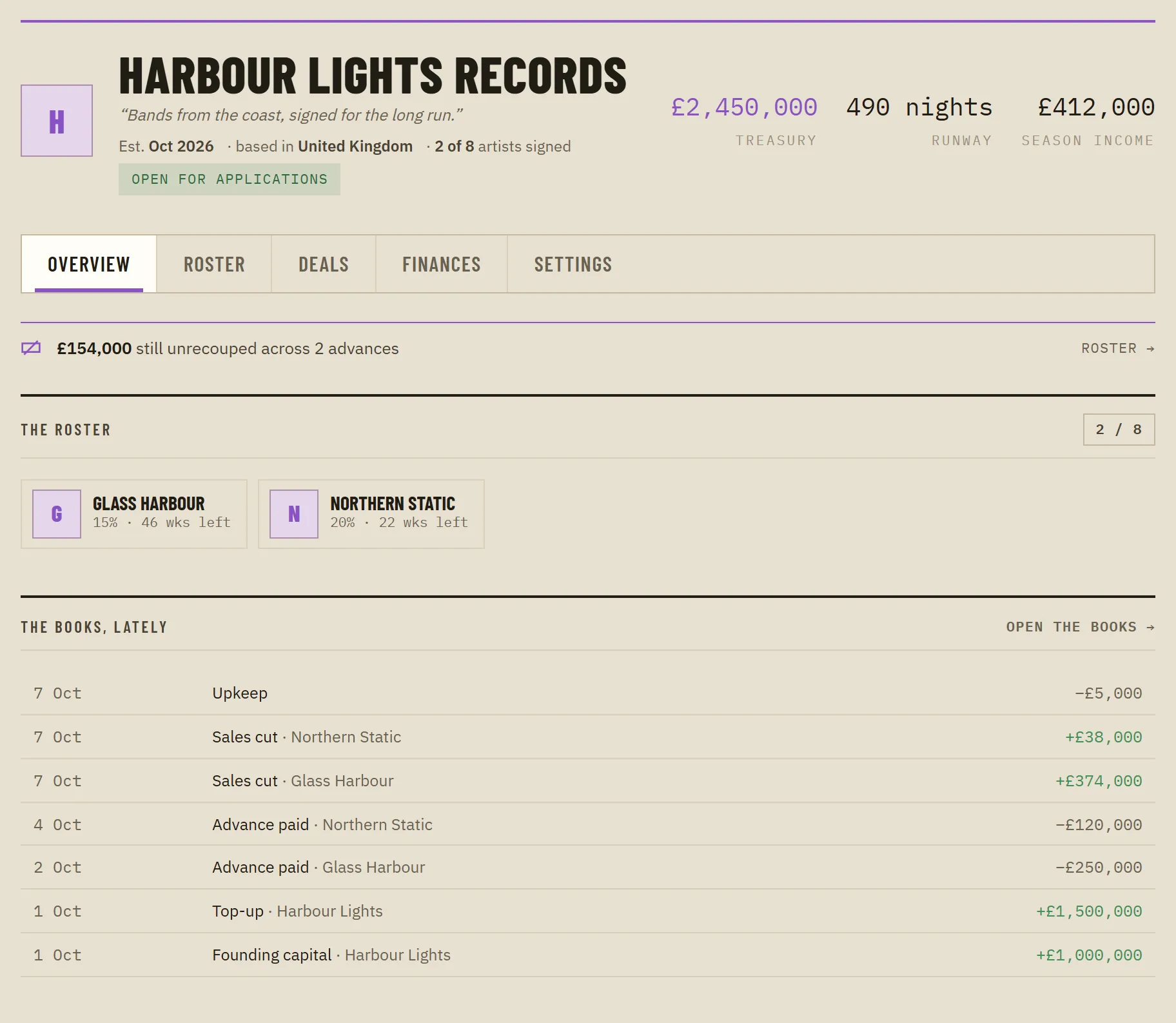Screen dimensions: 1176x1023
Task: Select 'Top-up · Harbour Lights' entry
Action: pyautogui.click(x=588, y=911)
